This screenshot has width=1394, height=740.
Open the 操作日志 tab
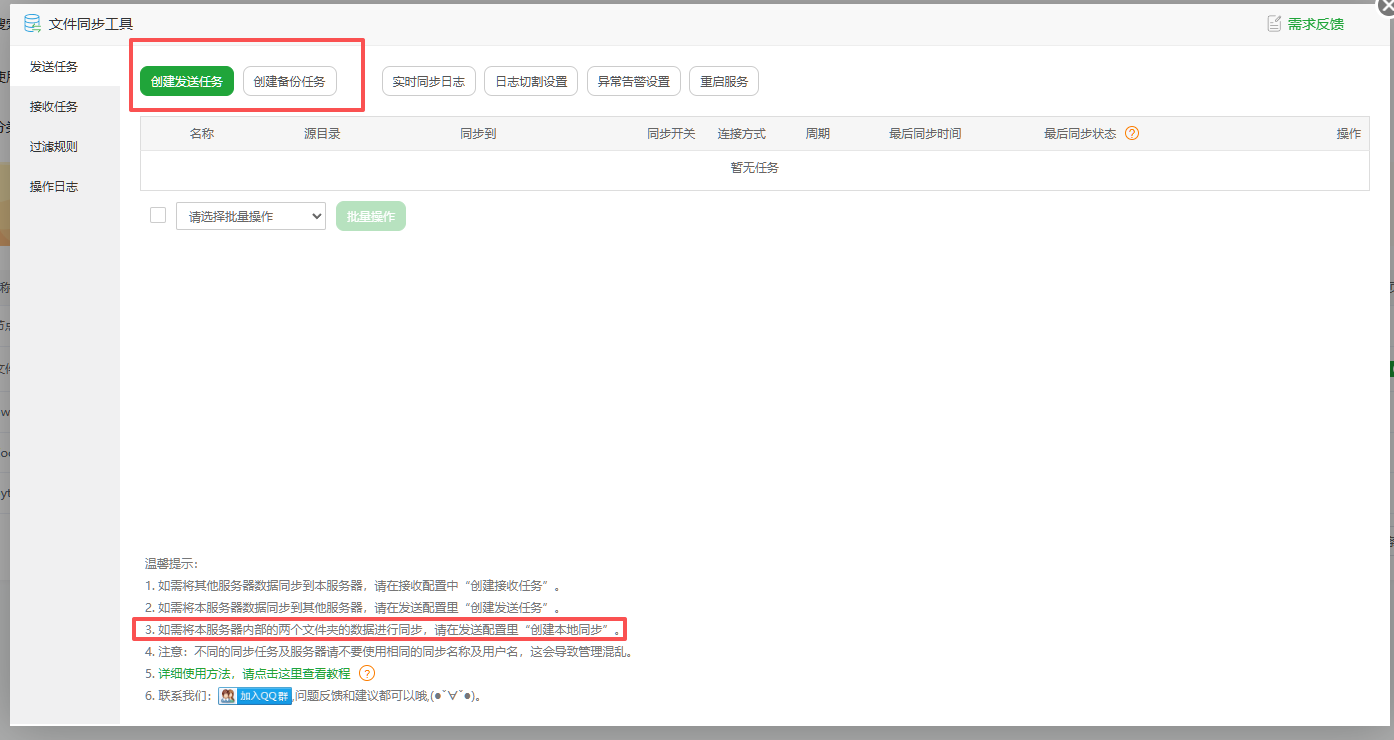[65, 187]
